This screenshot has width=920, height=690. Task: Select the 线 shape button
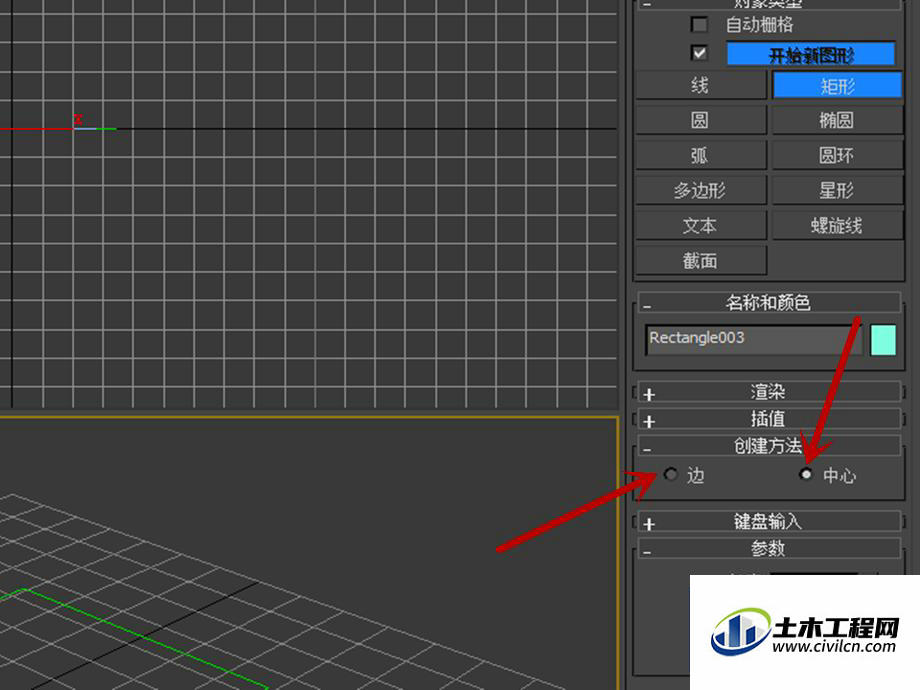tap(701, 86)
